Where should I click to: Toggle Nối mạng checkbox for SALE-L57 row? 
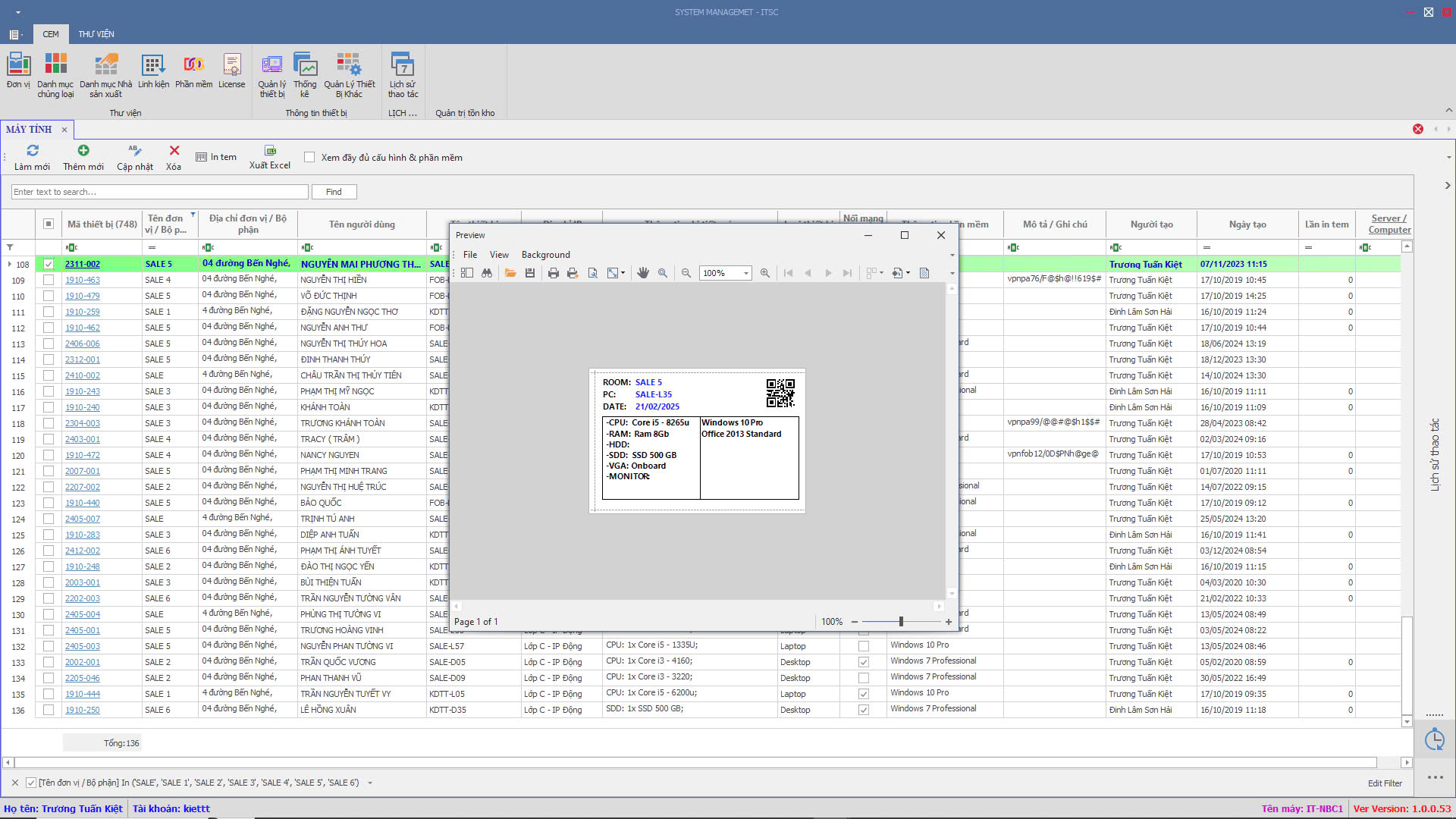pos(863,646)
